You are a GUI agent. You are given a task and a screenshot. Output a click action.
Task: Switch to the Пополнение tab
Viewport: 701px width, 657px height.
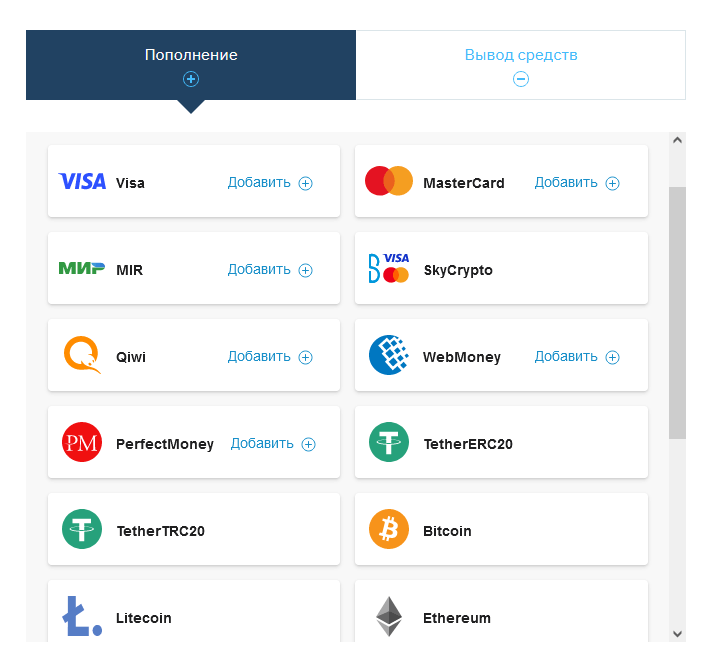click(x=191, y=64)
